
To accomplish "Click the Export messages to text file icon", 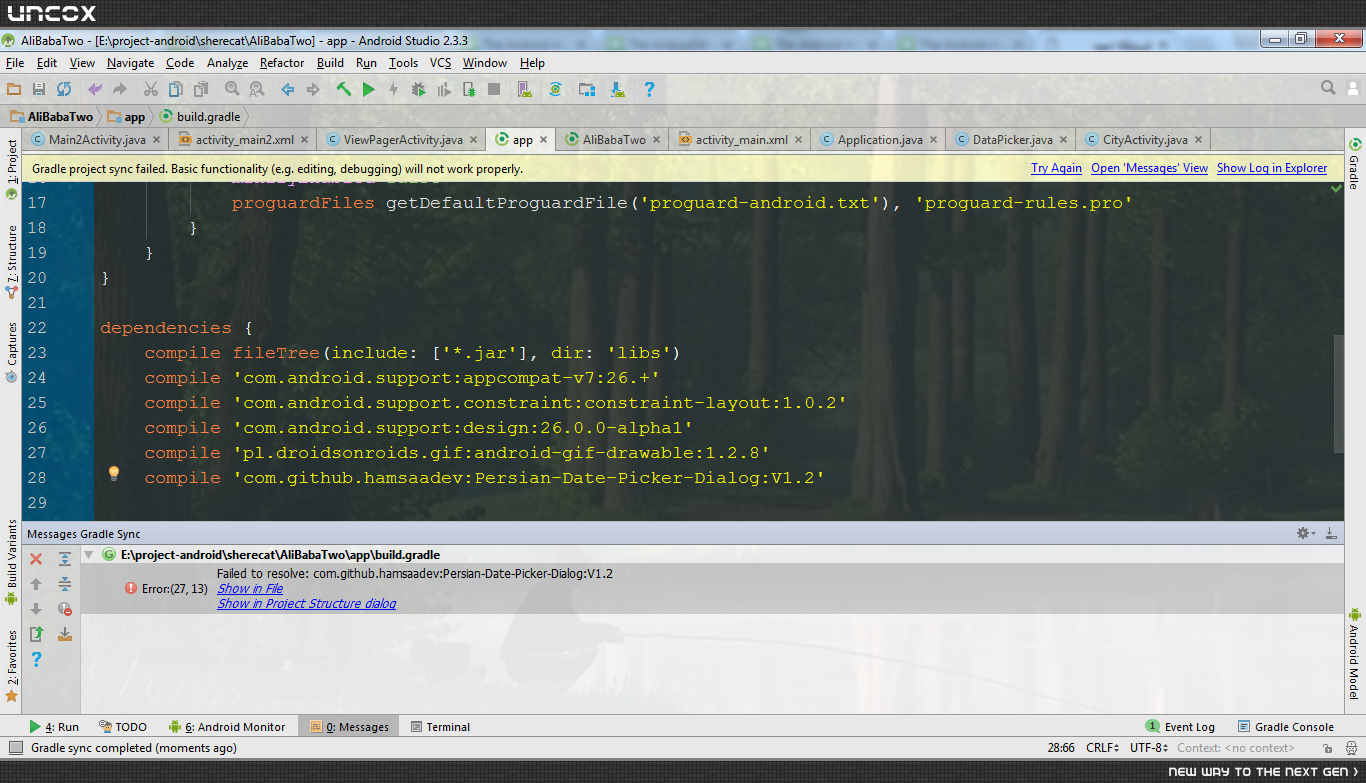I will pyautogui.click(x=36, y=634).
